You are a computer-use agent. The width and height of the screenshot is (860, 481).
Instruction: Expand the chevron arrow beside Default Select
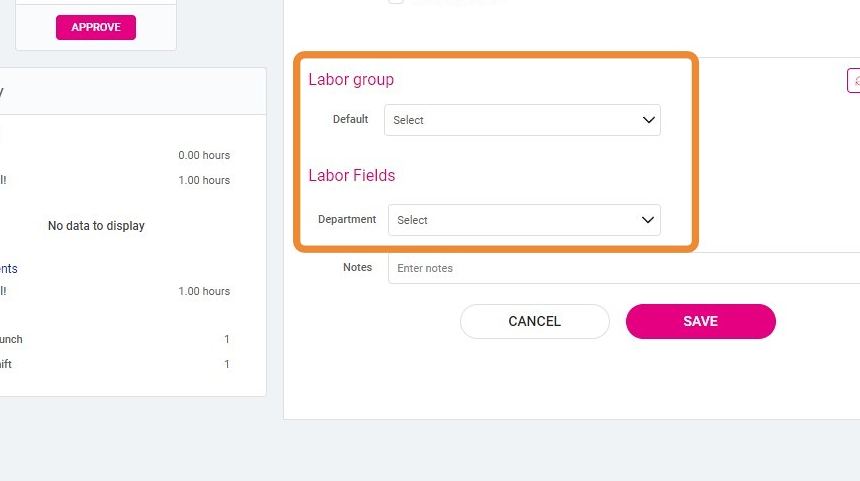648,120
